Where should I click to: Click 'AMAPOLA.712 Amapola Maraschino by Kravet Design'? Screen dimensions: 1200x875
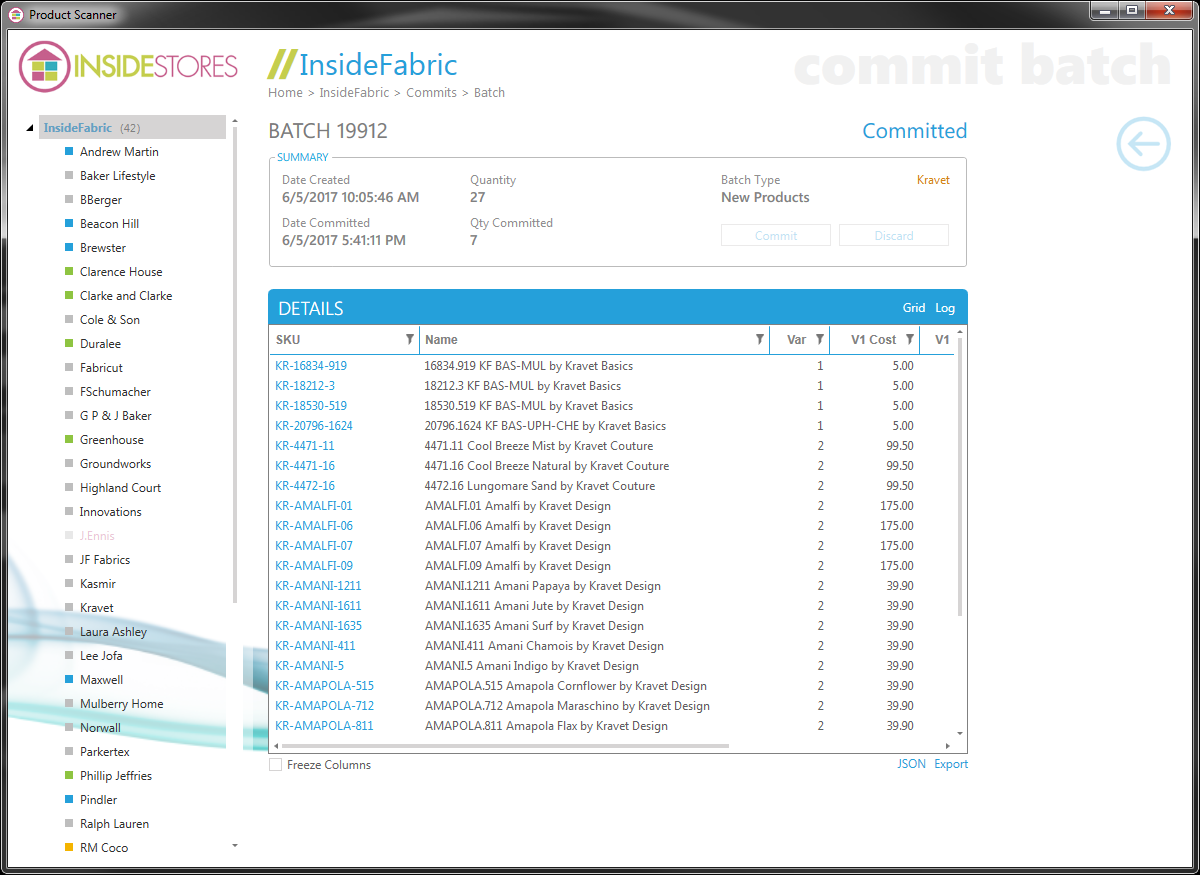(x=567, y=706)
